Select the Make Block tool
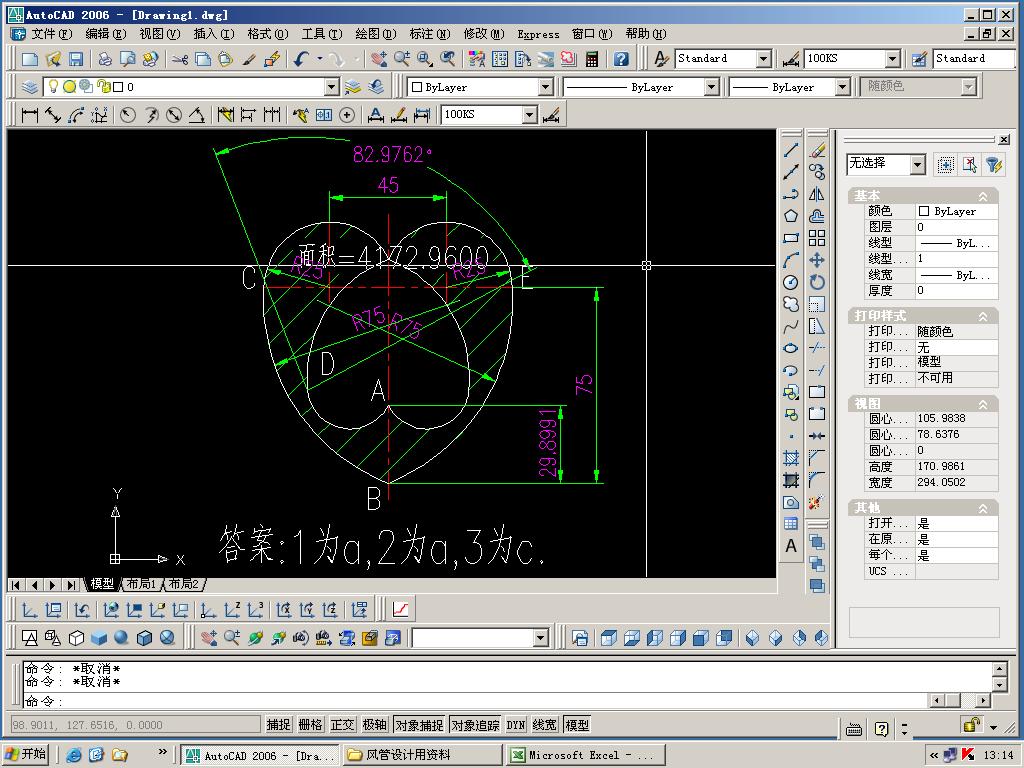Image resolution: width=1024 pixels, height=768 pixels. click(x=791, y=414)
